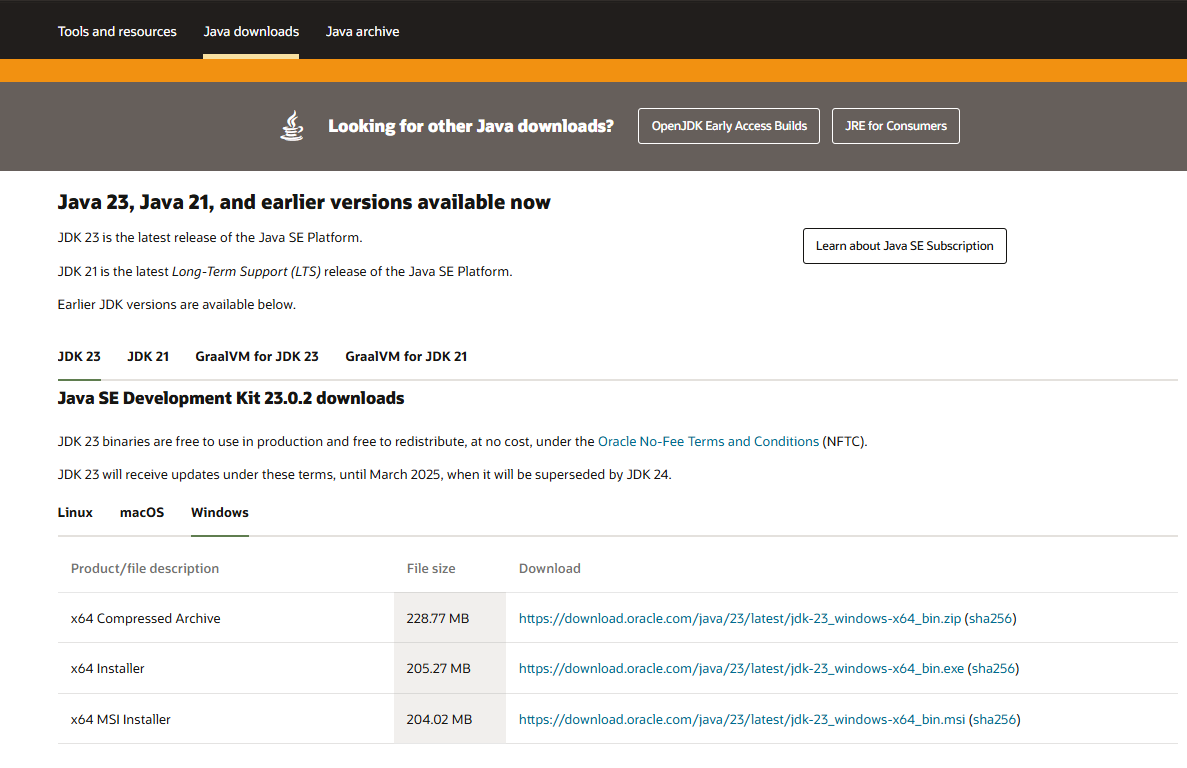1187x768 pixels.
Task: Click the x64 MSI Installer row label
Action: 120,720
